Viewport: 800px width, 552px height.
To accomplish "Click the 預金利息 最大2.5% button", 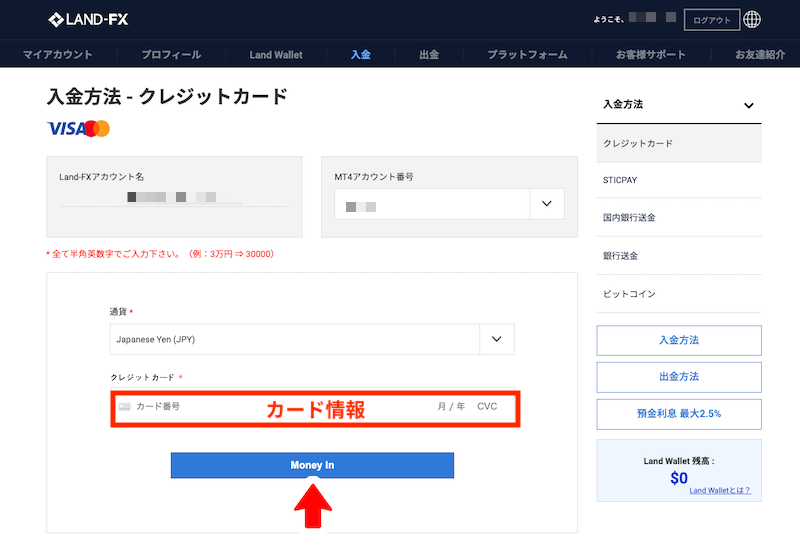I will 679,414.
